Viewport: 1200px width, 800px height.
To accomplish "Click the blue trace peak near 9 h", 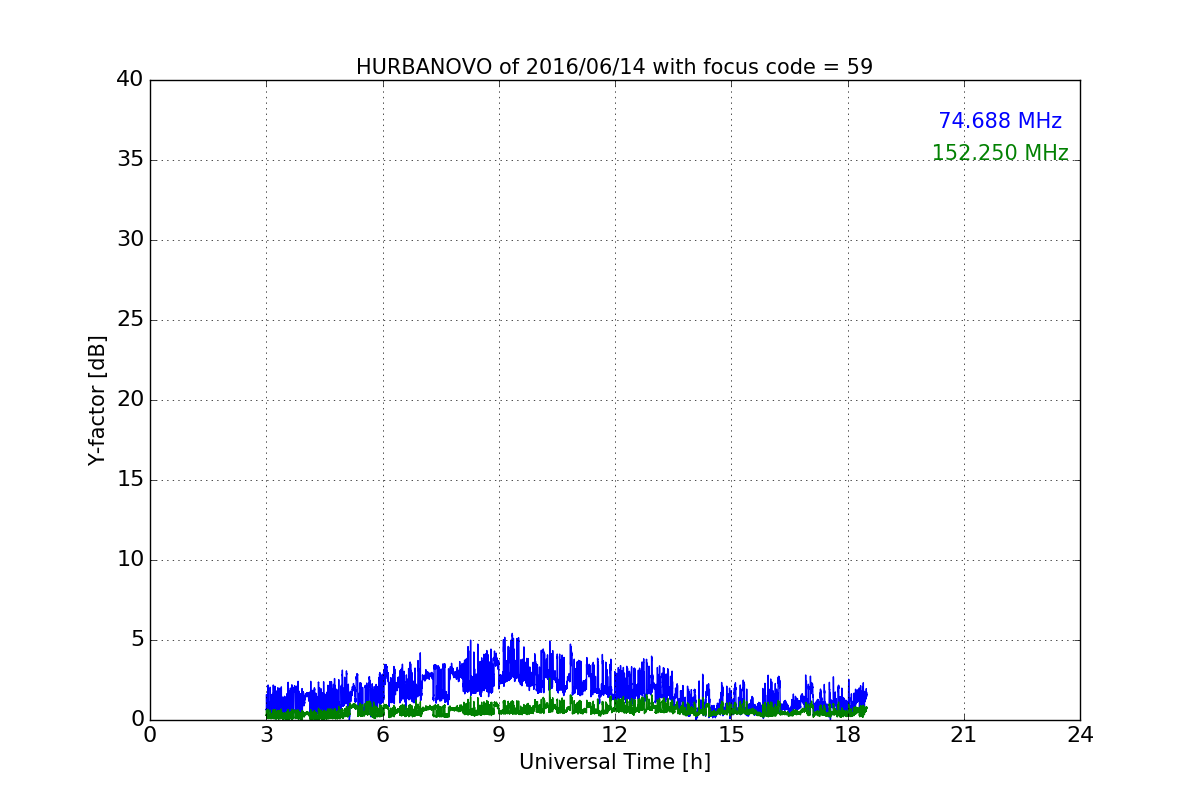I will click(x=513, y=635).
